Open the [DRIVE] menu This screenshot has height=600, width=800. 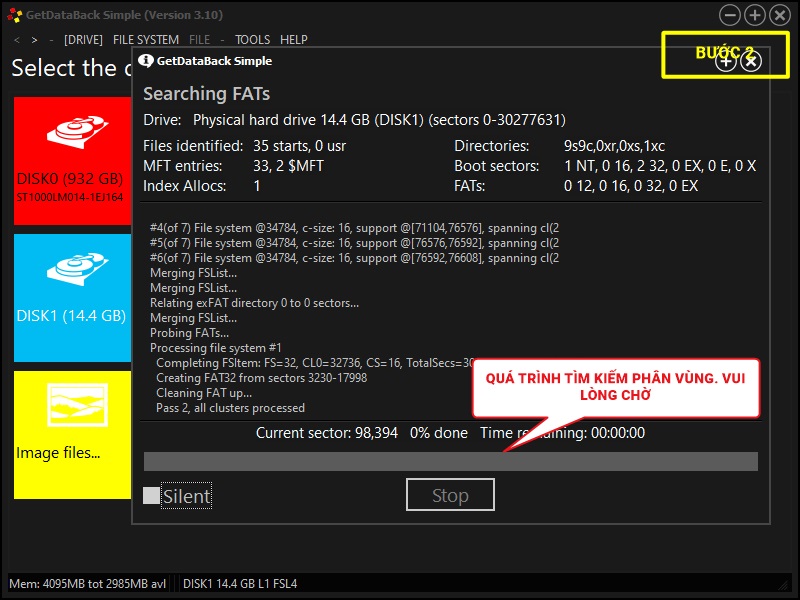click(x=83, y=40)
